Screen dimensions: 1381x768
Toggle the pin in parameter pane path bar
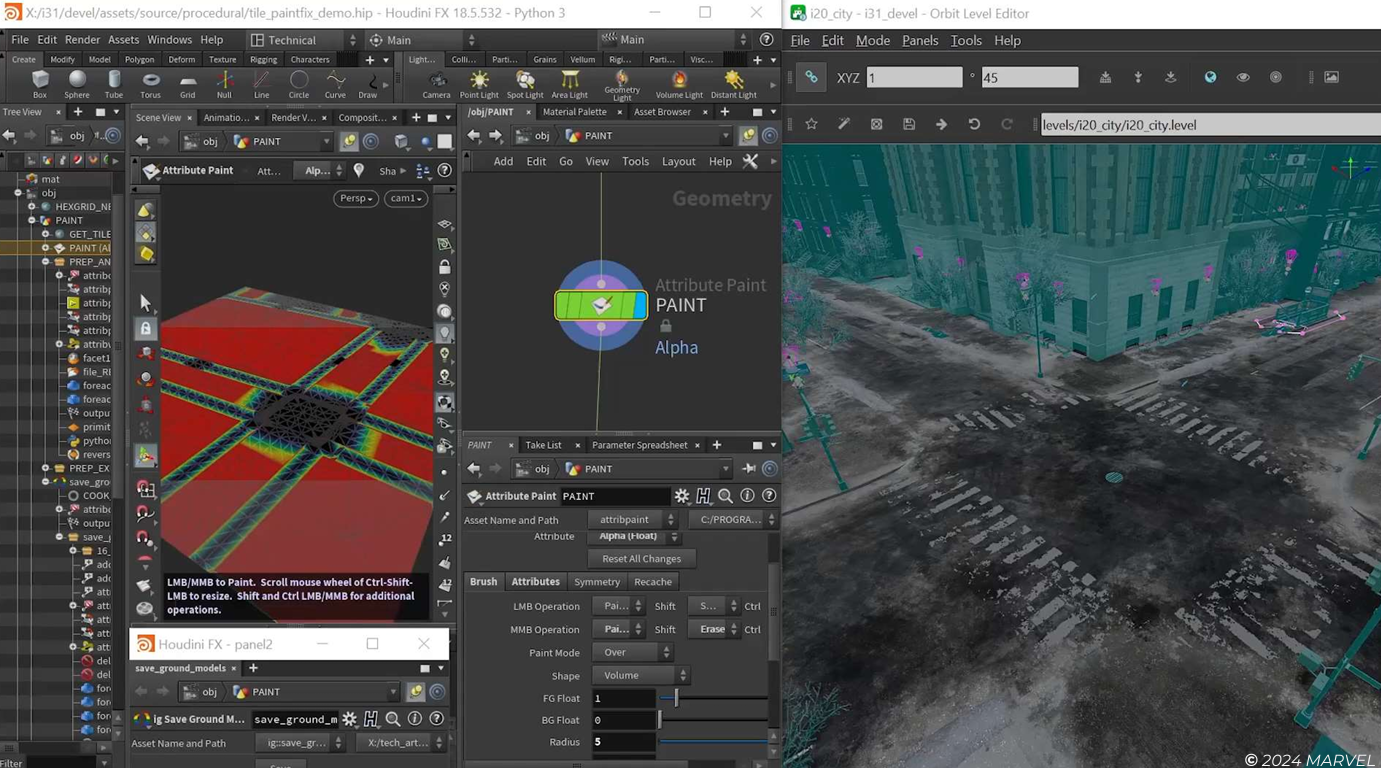pyautogui.click(x=748, y=468)
